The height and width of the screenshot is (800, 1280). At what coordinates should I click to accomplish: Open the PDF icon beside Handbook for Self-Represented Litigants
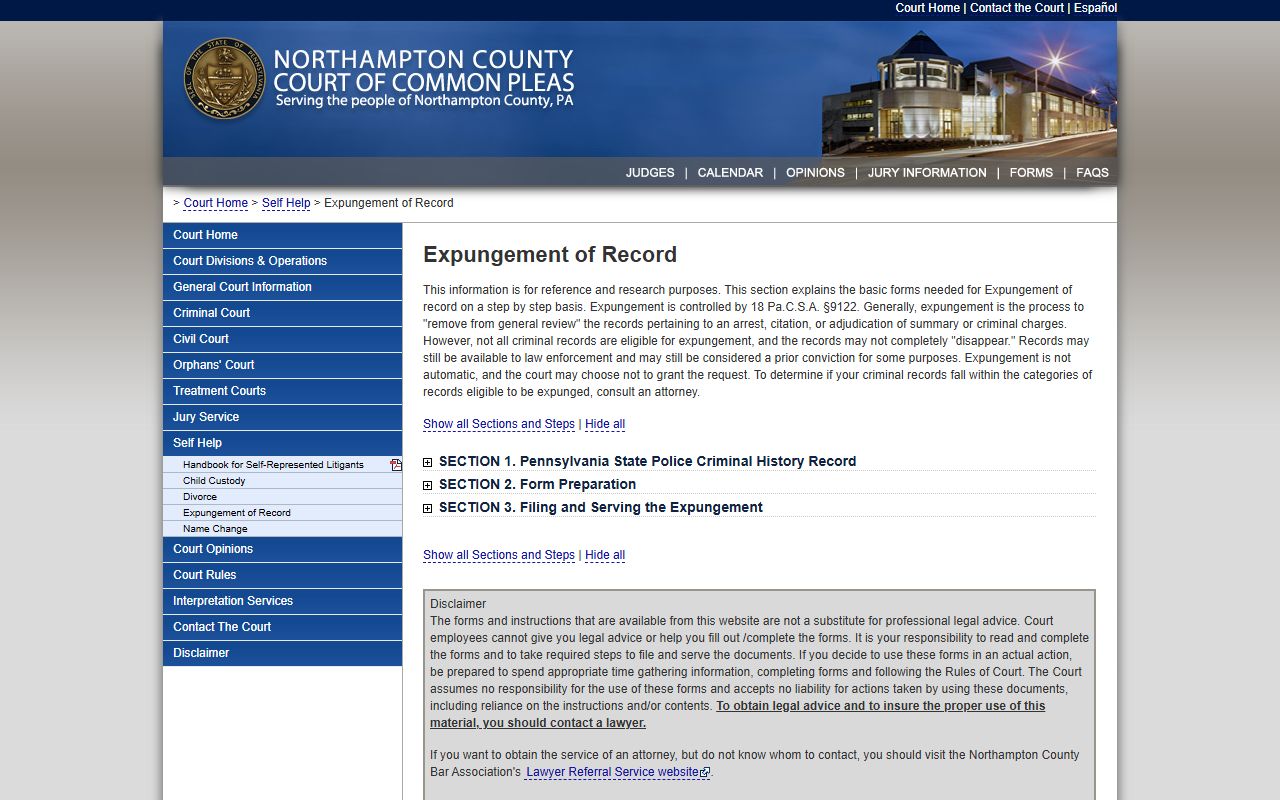coord(396,465)
